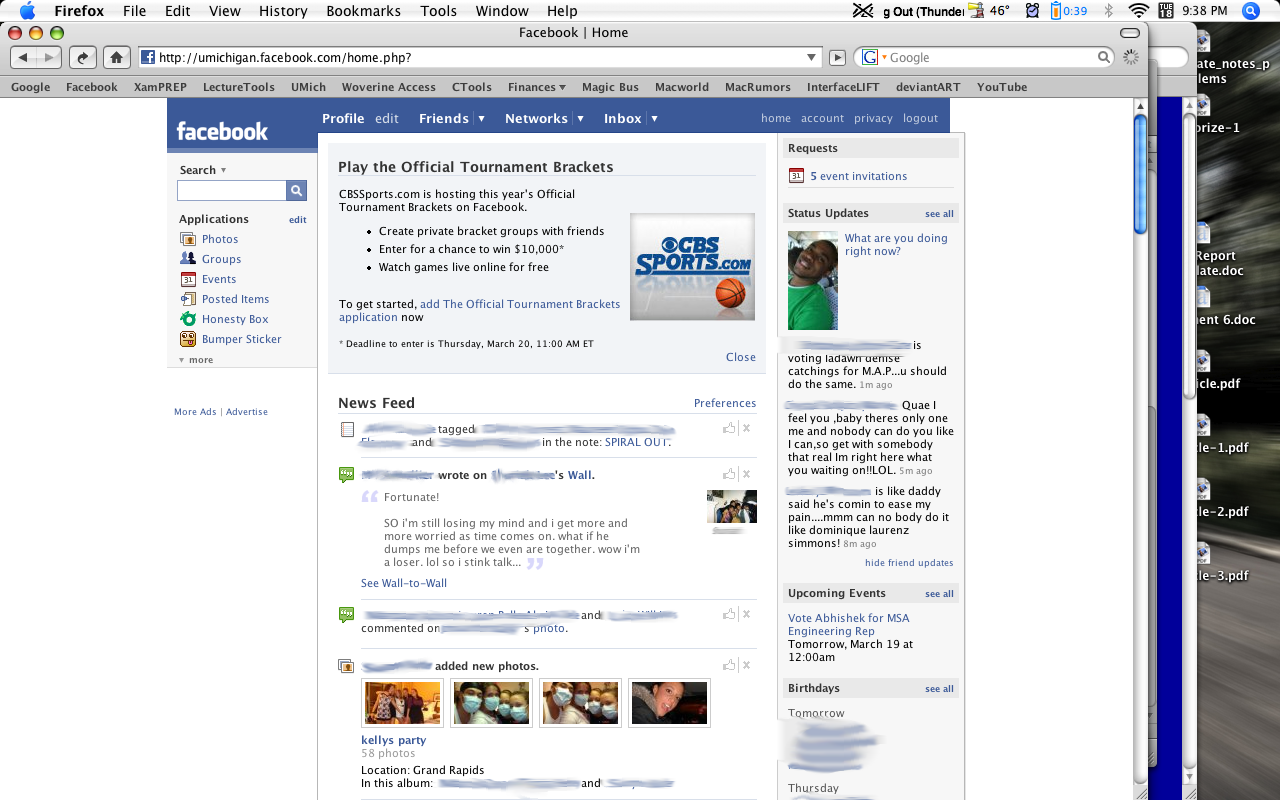Open the Bumper Sticker icon
The image size is (1280, 800).
(188, 339)
